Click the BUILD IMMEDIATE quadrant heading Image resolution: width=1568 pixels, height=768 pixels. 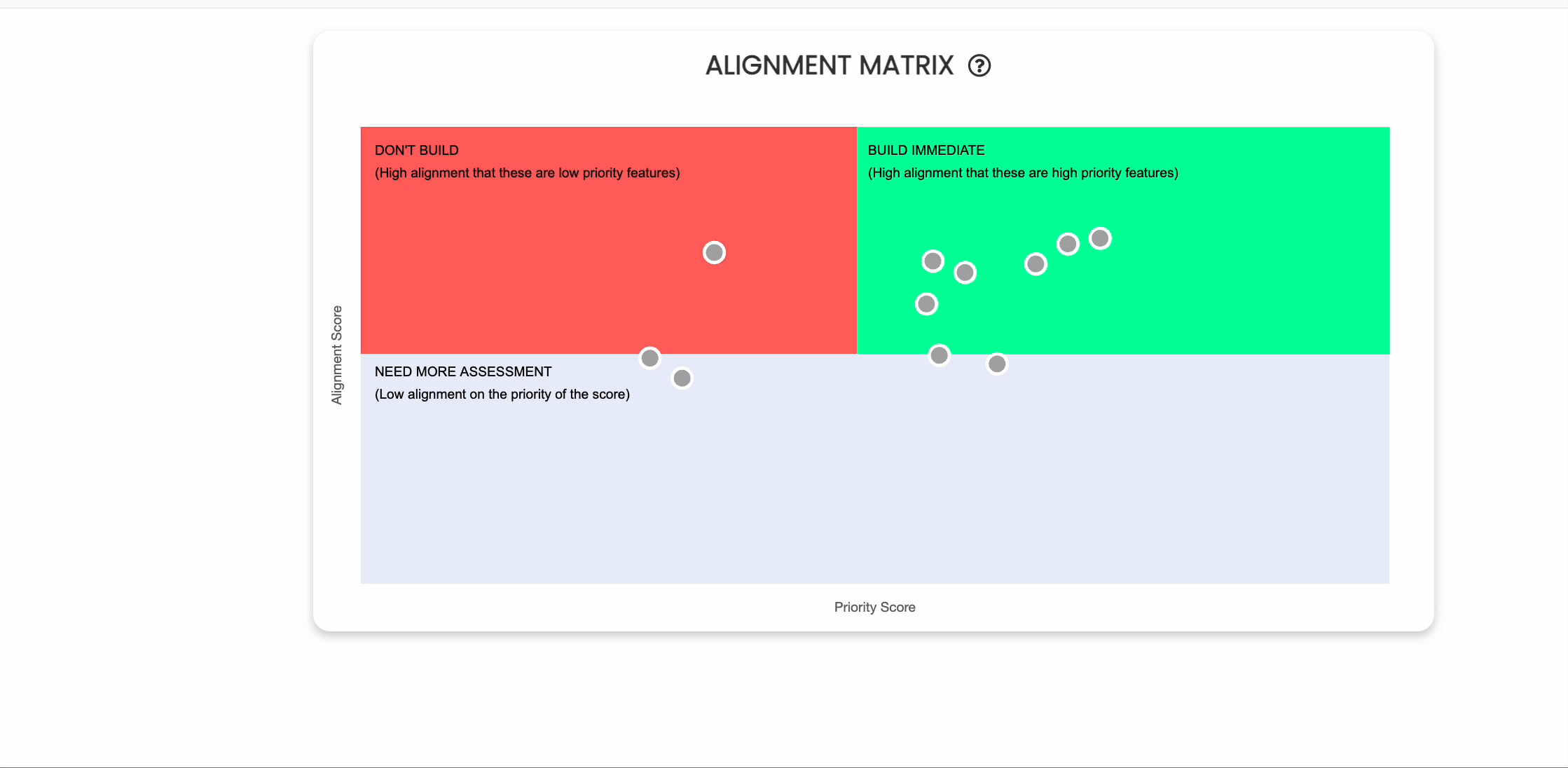(926, 150)
